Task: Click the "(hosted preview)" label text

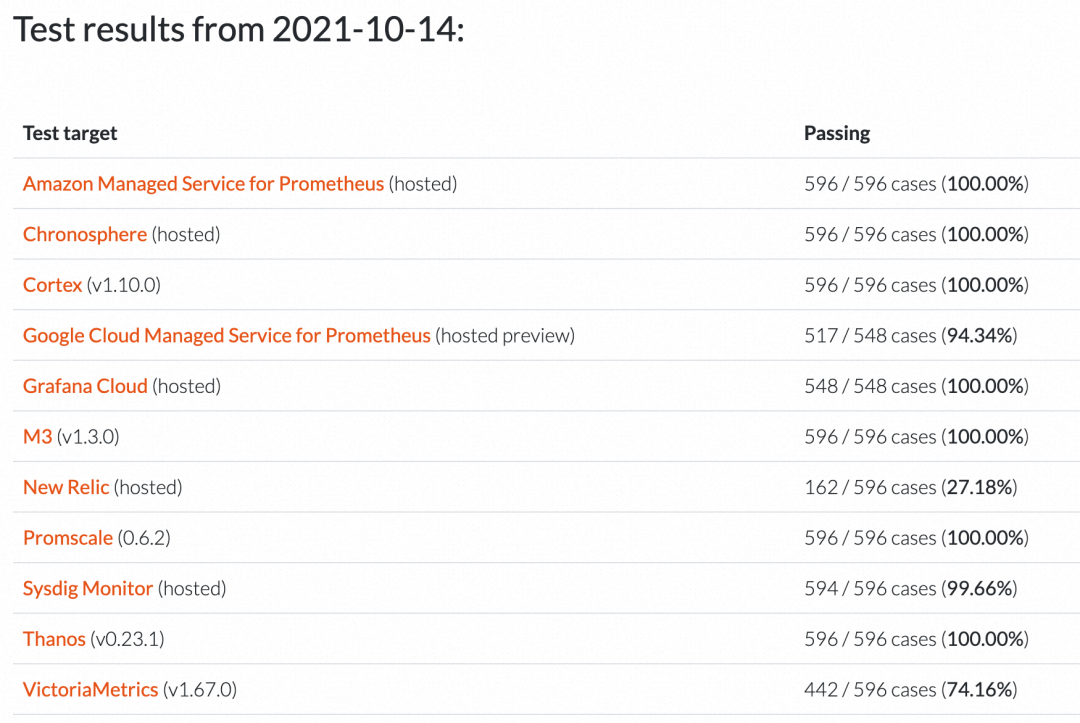Action: pyautogui.click(x=505, y=336)
